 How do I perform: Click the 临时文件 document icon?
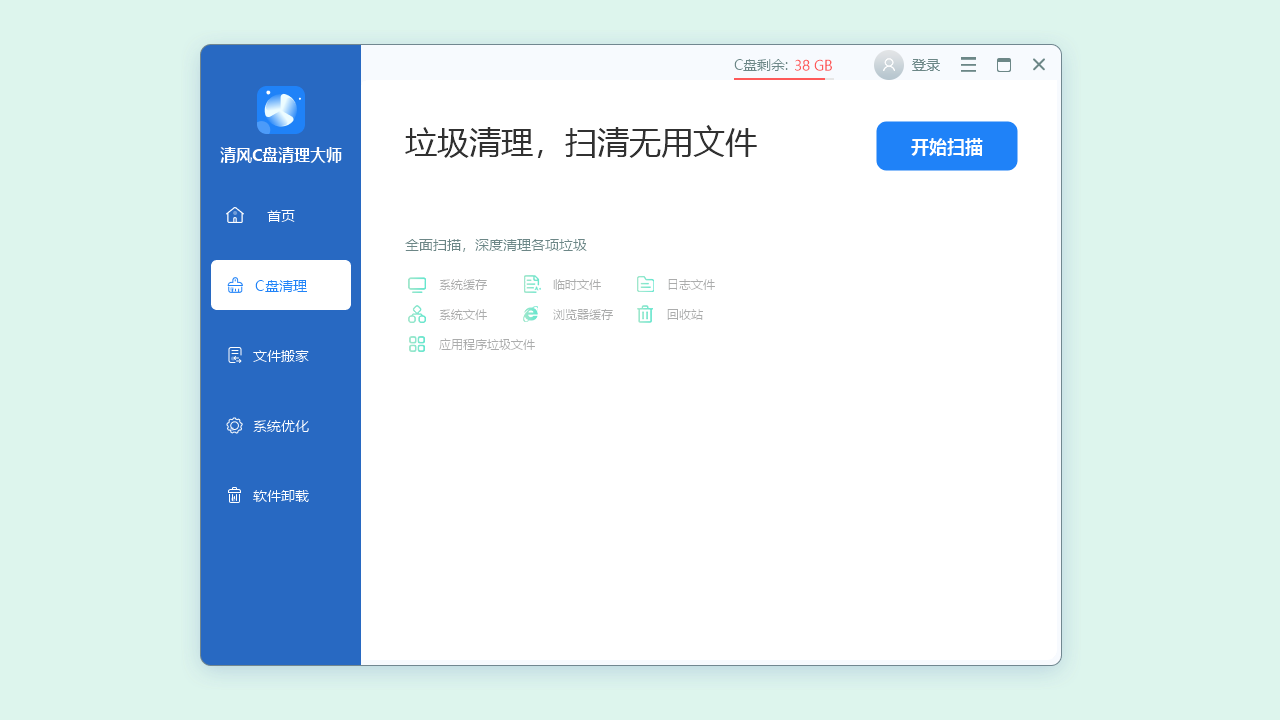(532, 284)
